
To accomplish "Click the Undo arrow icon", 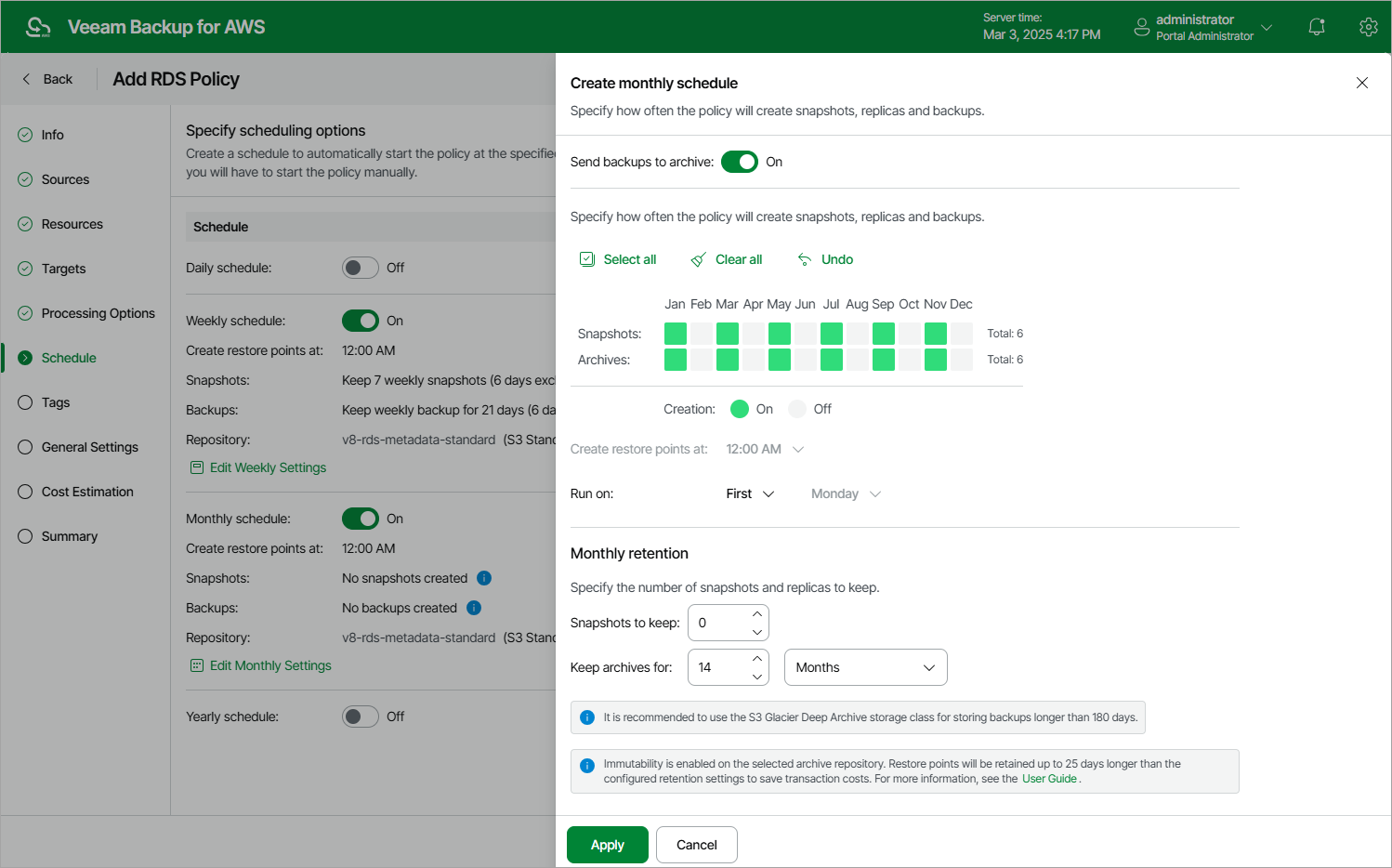I will 805,259.
